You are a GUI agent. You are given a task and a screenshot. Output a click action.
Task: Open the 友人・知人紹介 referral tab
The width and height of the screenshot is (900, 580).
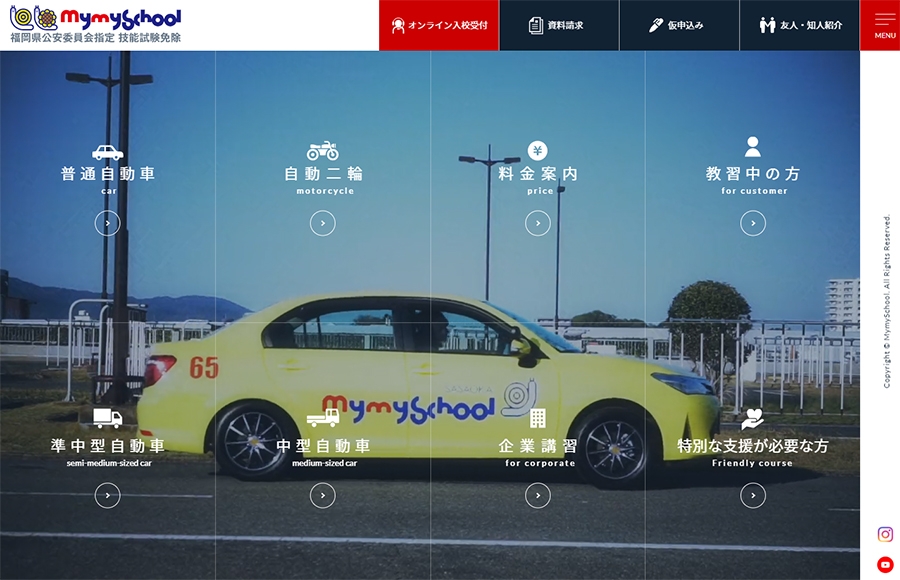tap(800, 25)
